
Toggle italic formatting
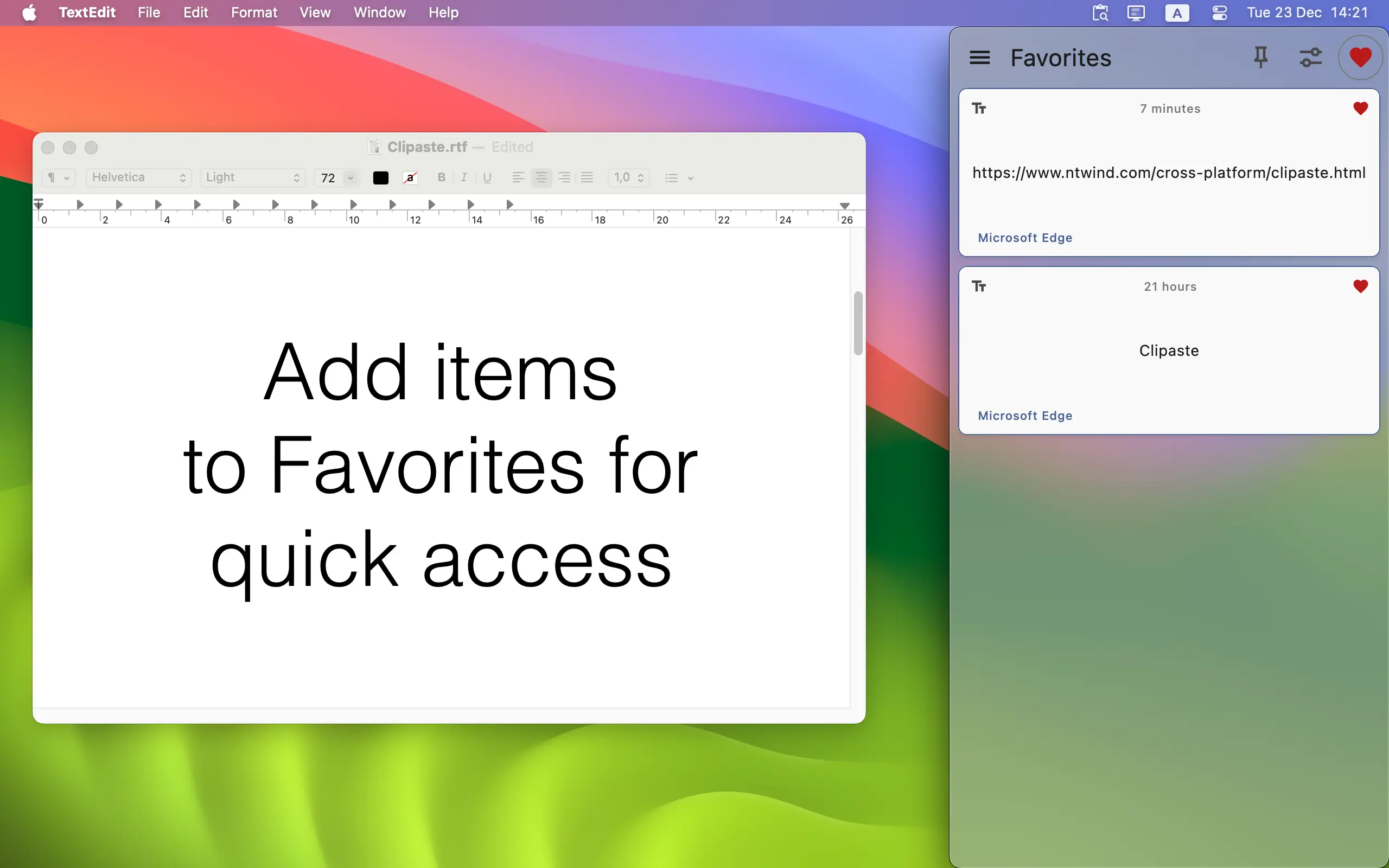click(464, 178)
